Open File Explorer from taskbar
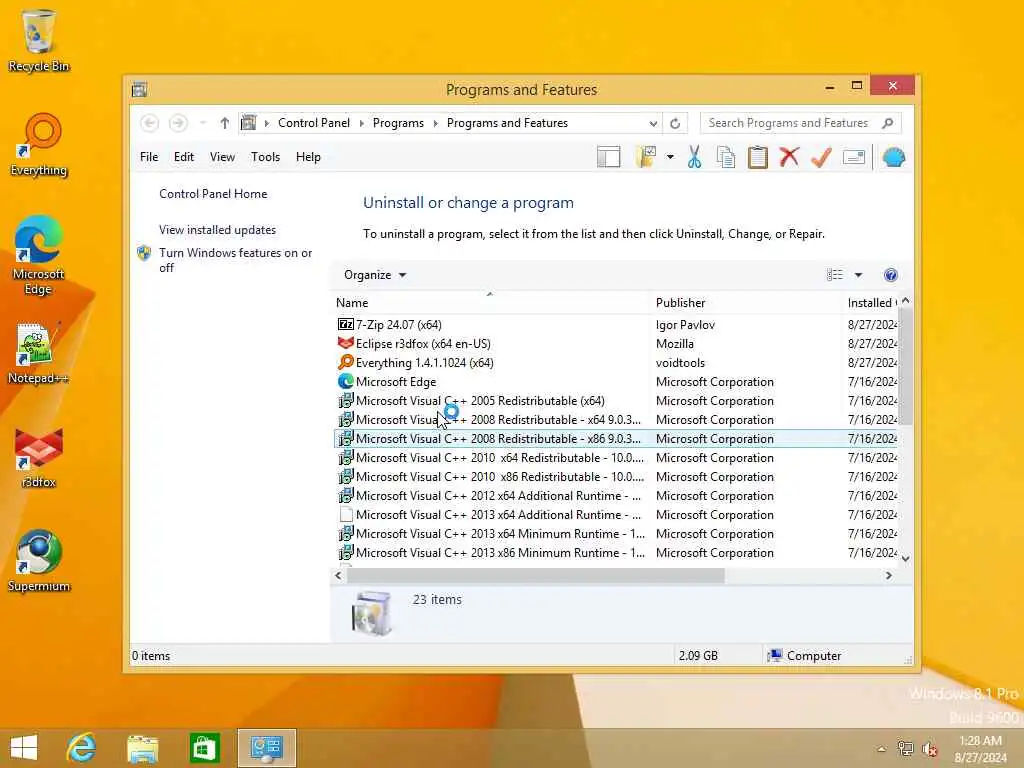 point(143,748)
